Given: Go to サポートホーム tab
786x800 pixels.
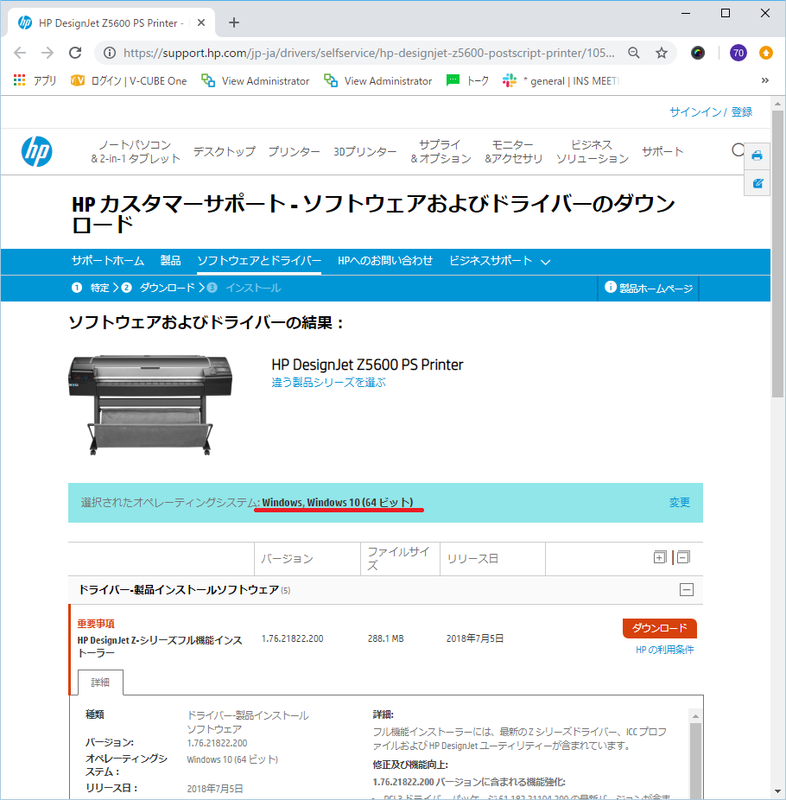Looking at the screenshot, I should (108, 261).
